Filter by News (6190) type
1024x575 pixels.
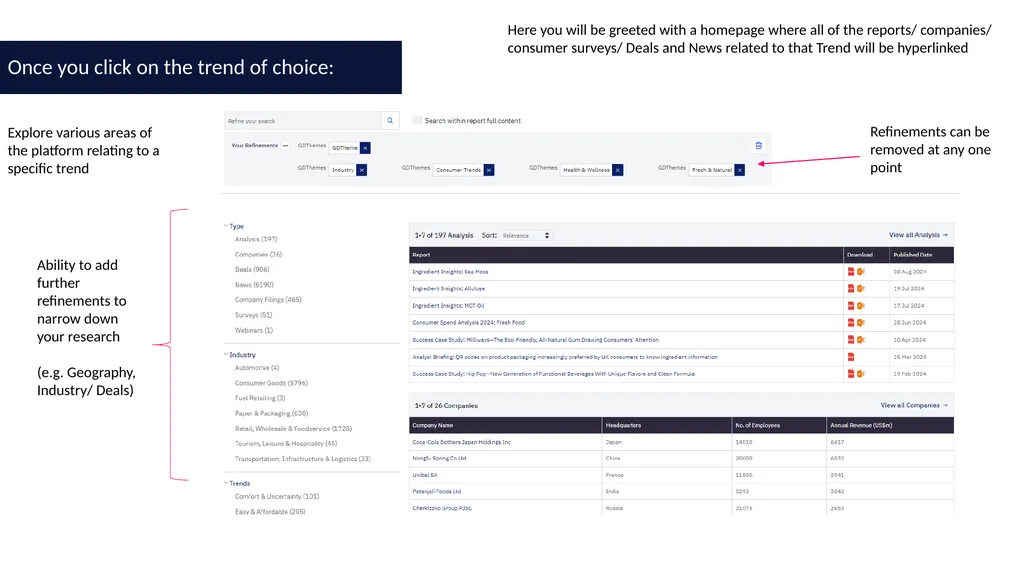(x=254, y=285)
